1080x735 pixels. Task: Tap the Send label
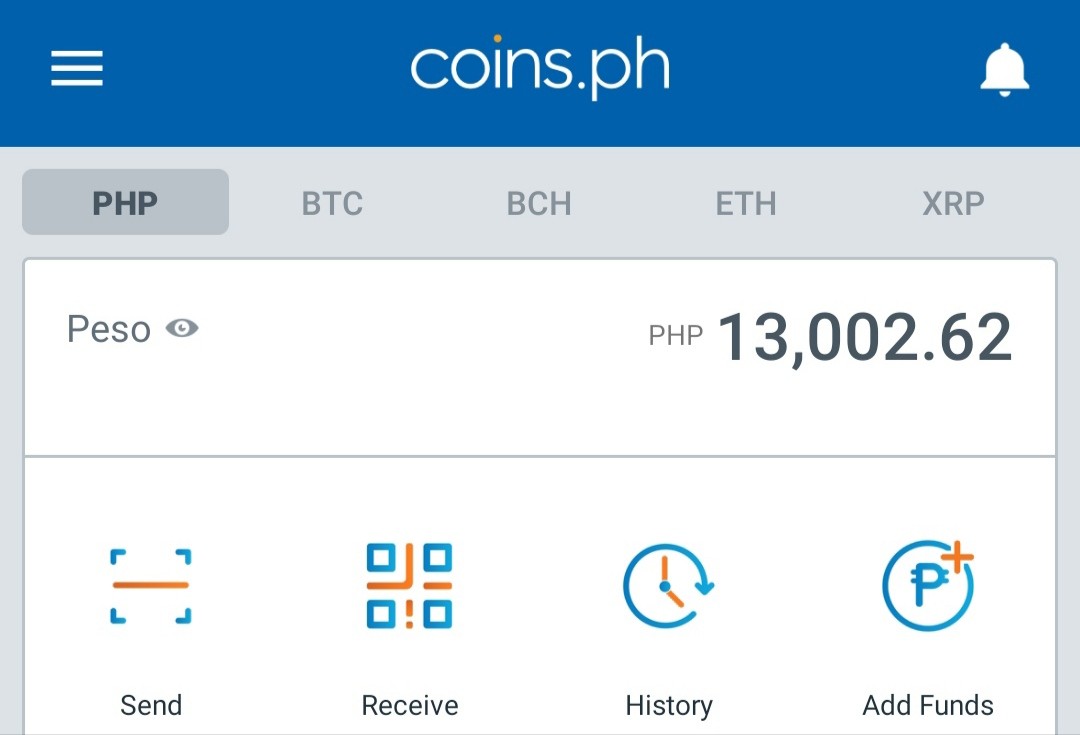coord(151,705)
